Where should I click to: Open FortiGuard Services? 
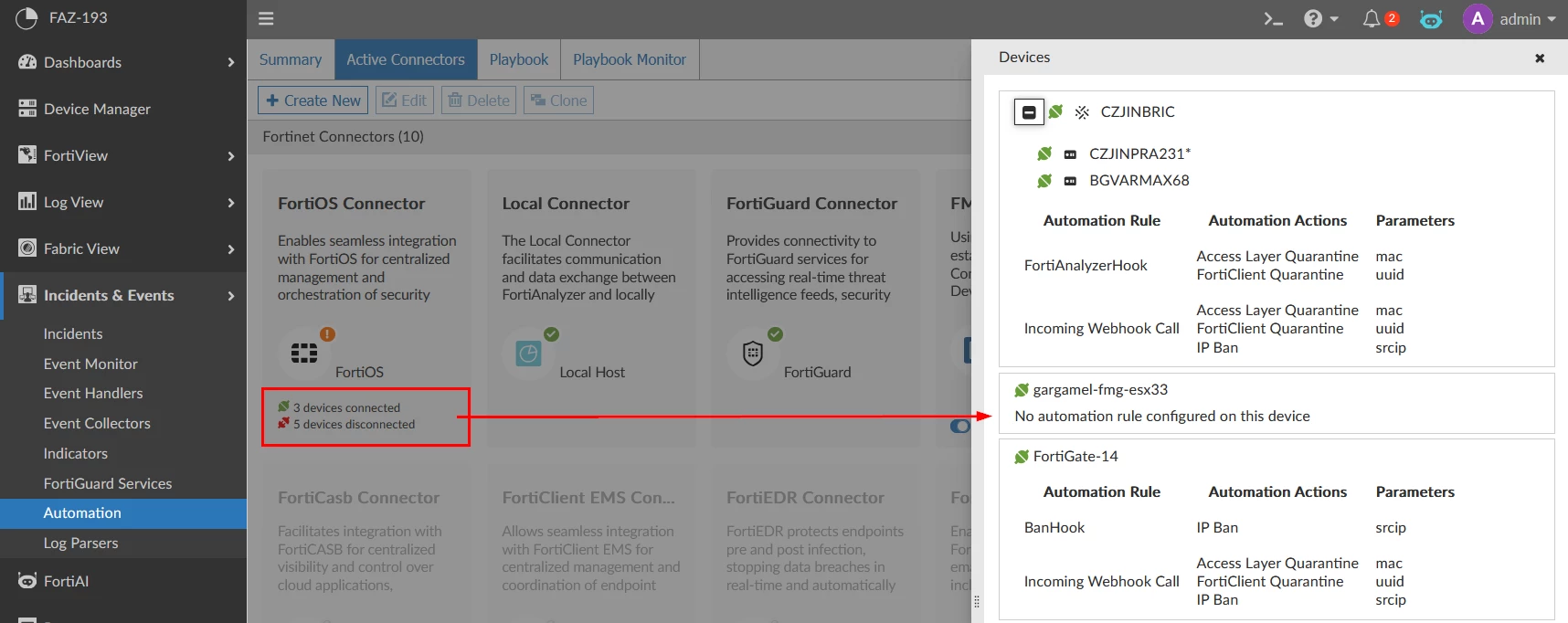click(108, 483)
